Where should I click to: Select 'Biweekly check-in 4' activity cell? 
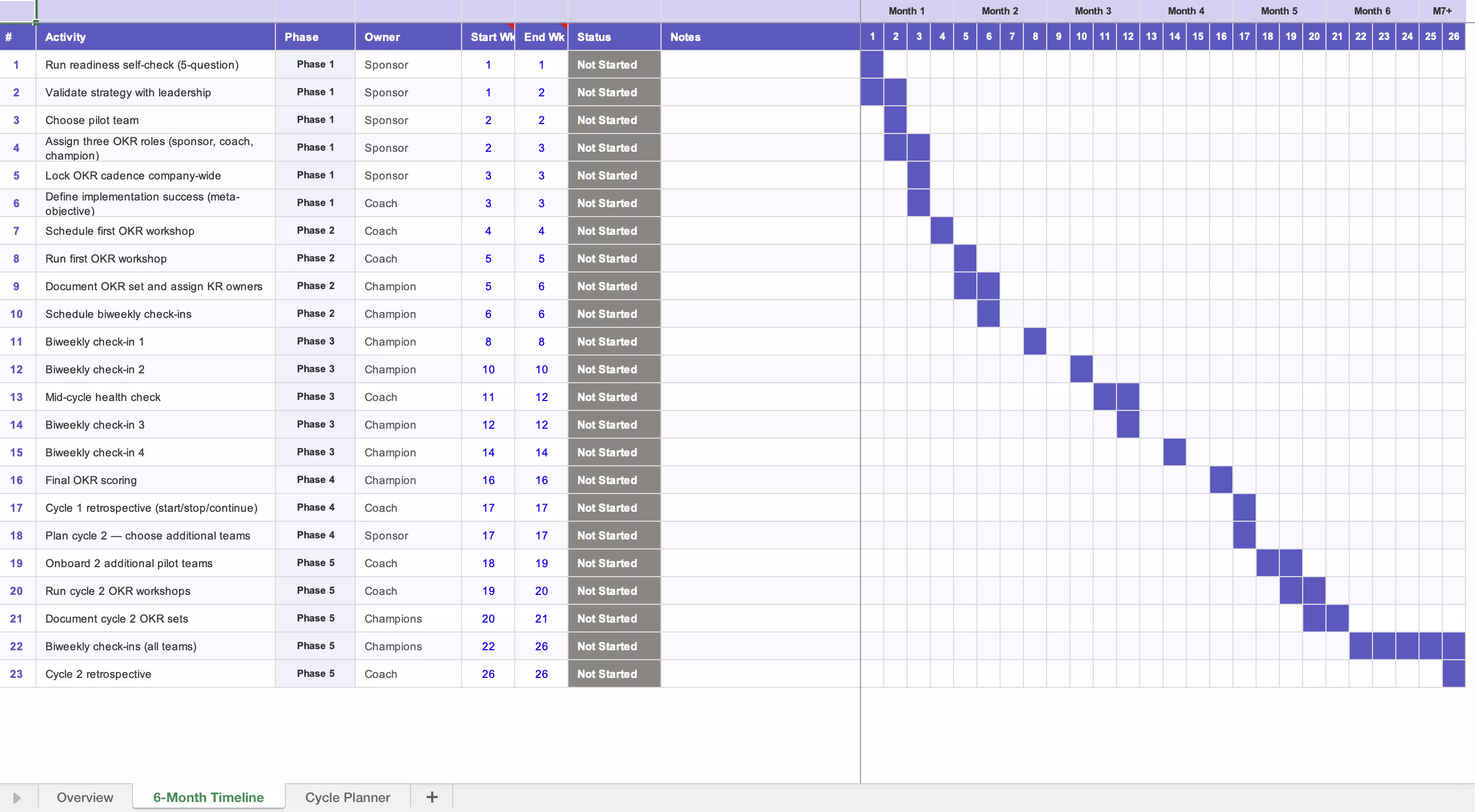(x=156, y=453)
